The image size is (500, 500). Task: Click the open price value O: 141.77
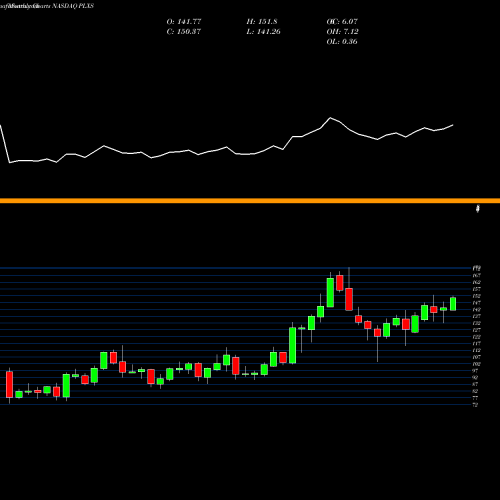pos(184,22)
